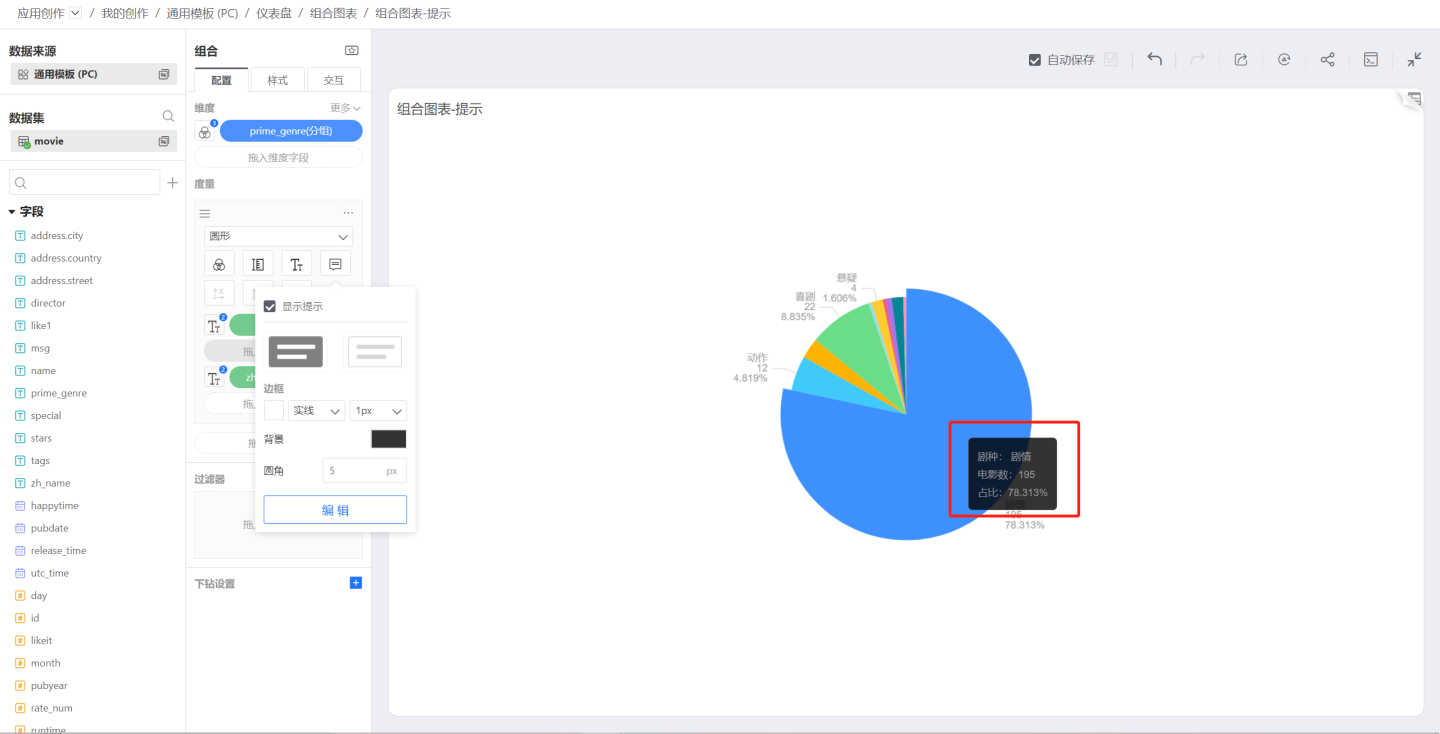Select the light tooltip theme option
The height and width of the screenshot is (734, 1440).
pos(374,352)
